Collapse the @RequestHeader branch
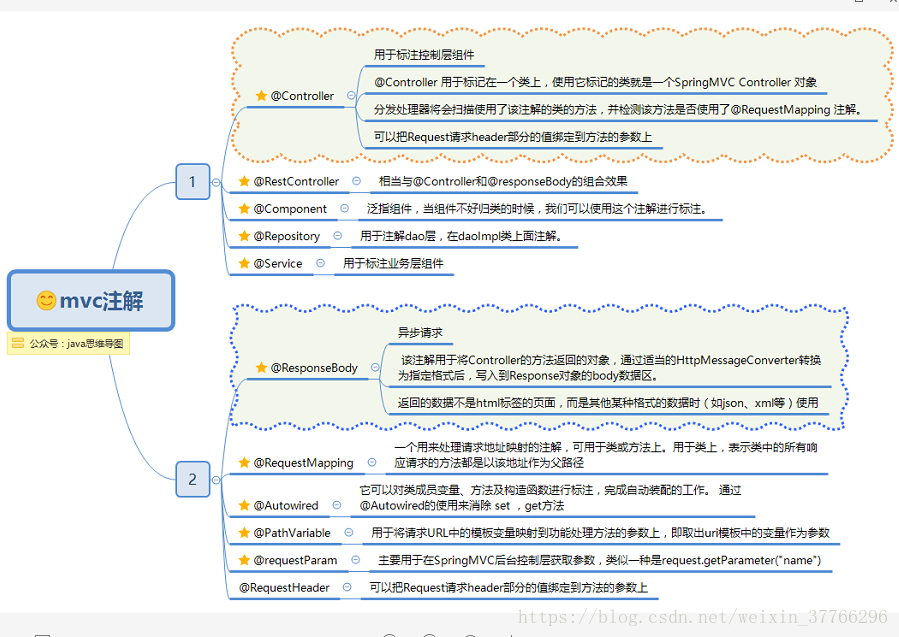899x637 pixels. [x=347, y=587]
